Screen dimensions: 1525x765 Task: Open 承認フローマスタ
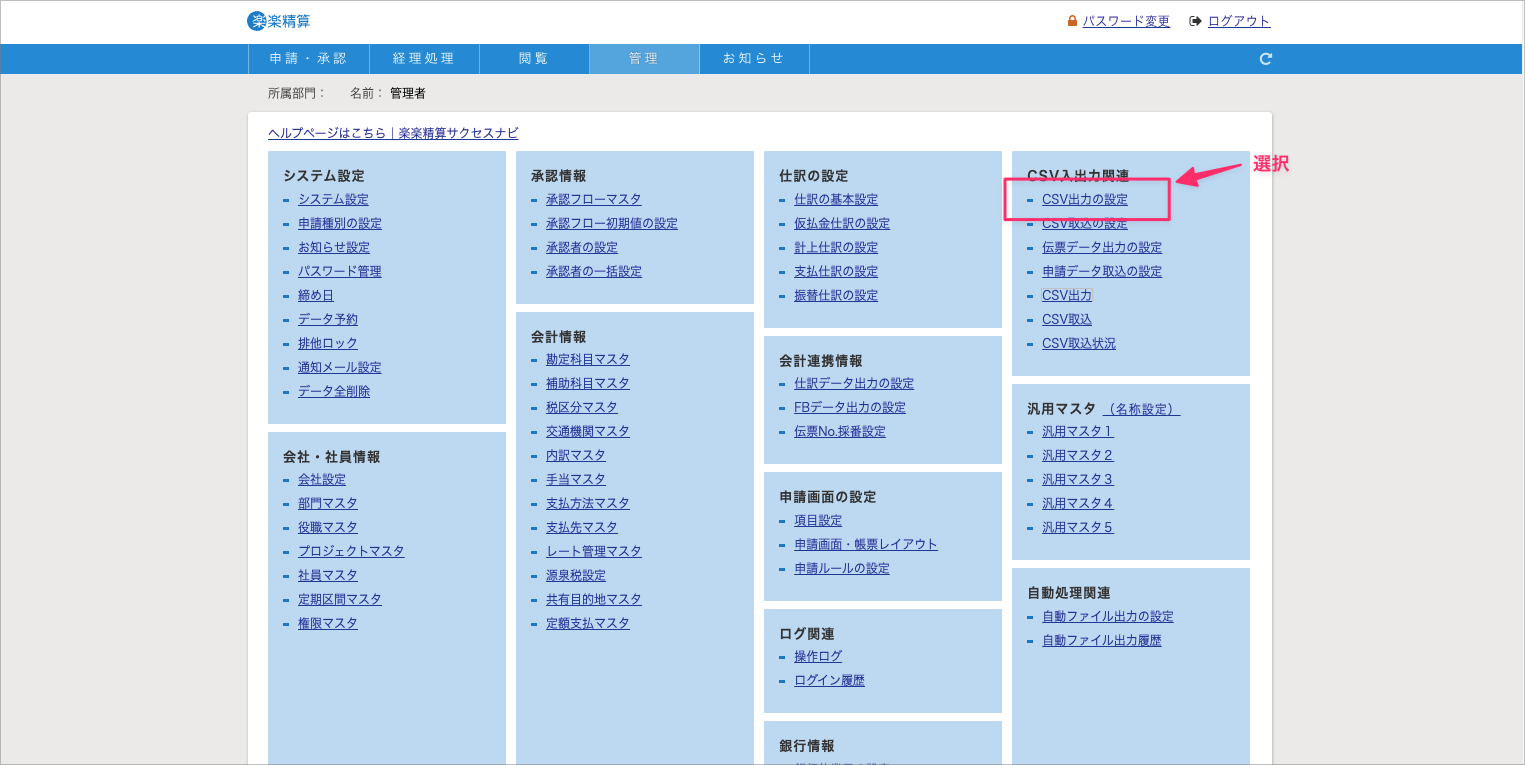(594, 200)
